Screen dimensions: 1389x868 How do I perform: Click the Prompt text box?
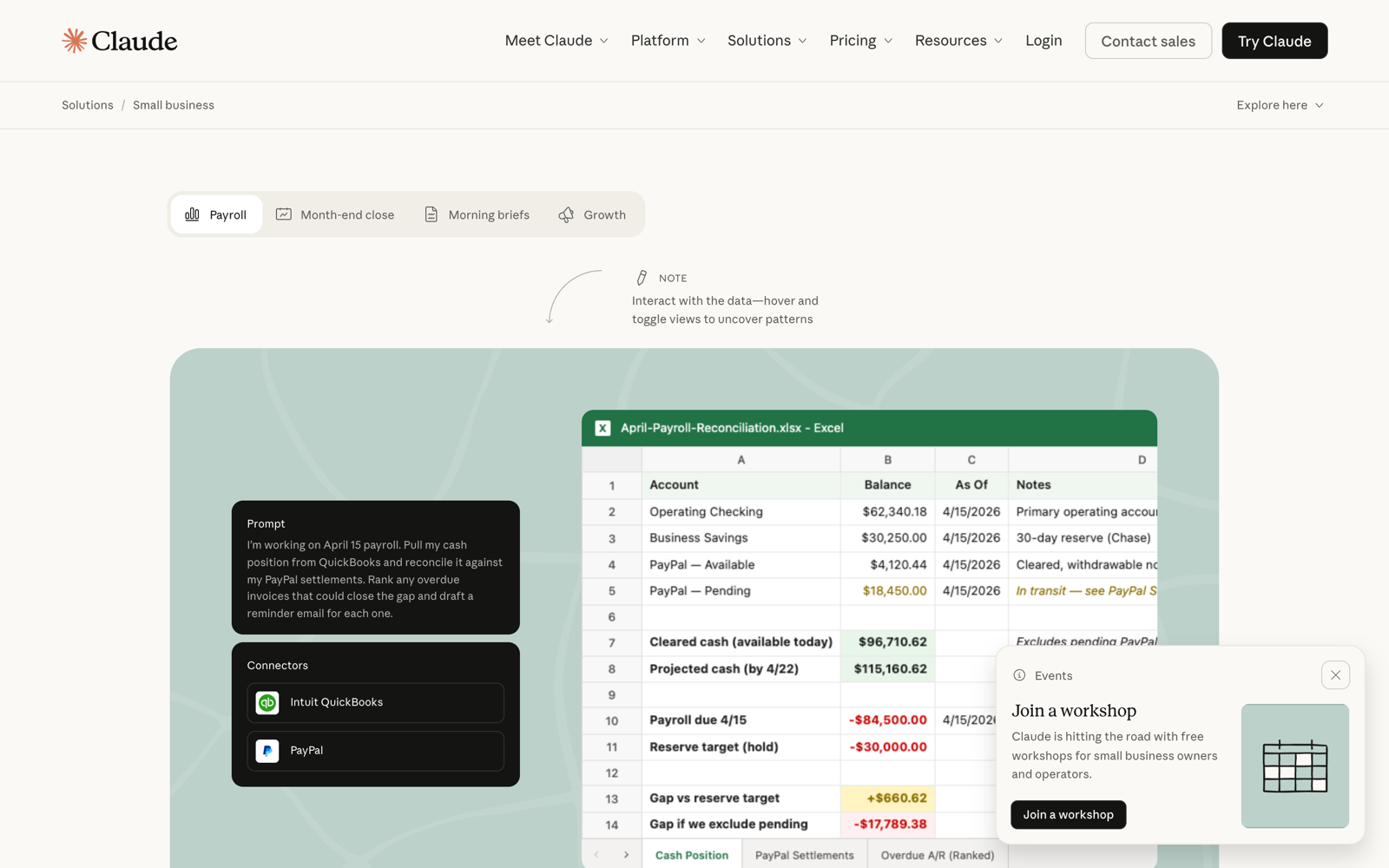coord(376,568)
